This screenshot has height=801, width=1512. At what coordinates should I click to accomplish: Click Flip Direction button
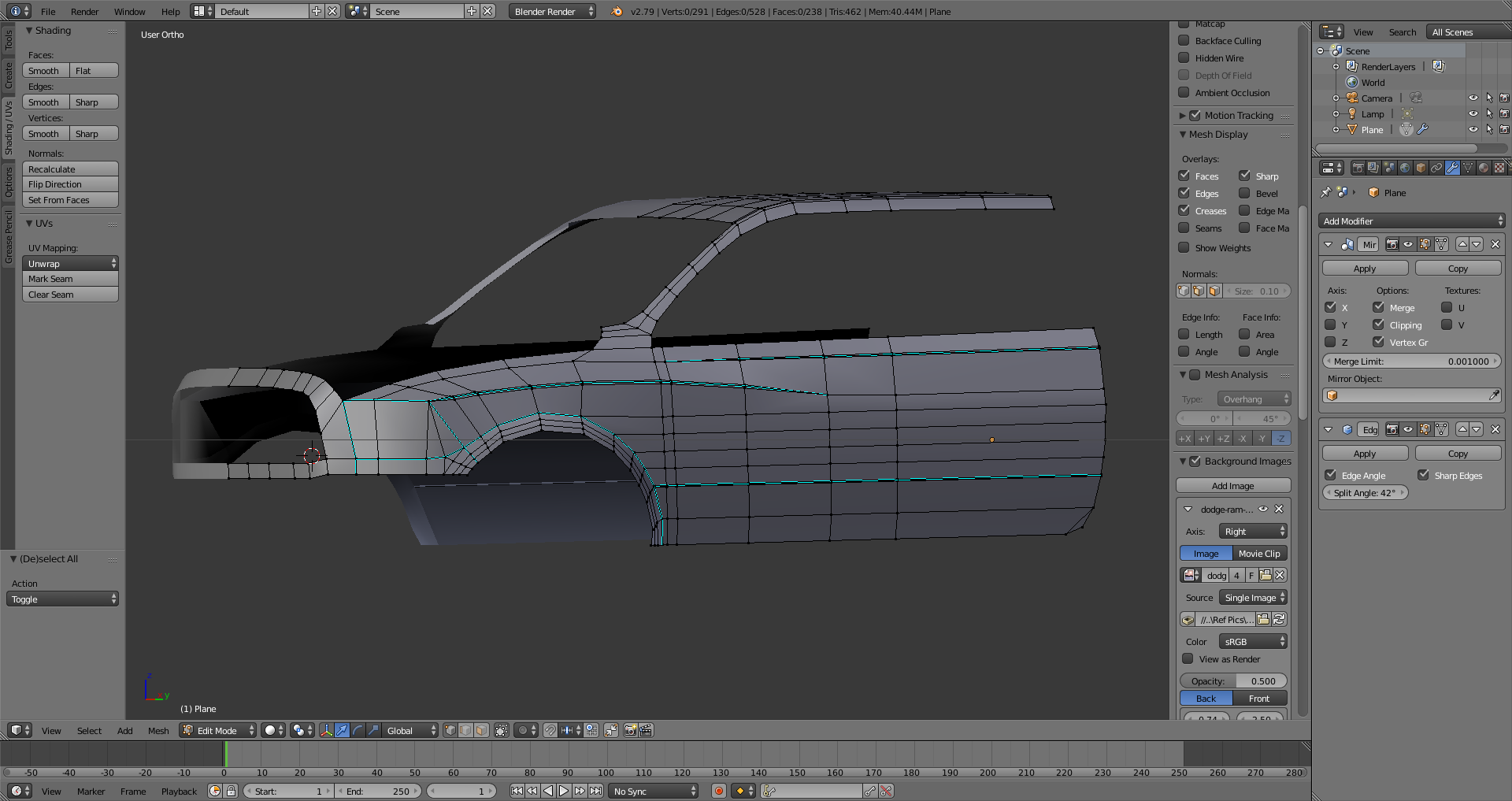pos(70,184)
